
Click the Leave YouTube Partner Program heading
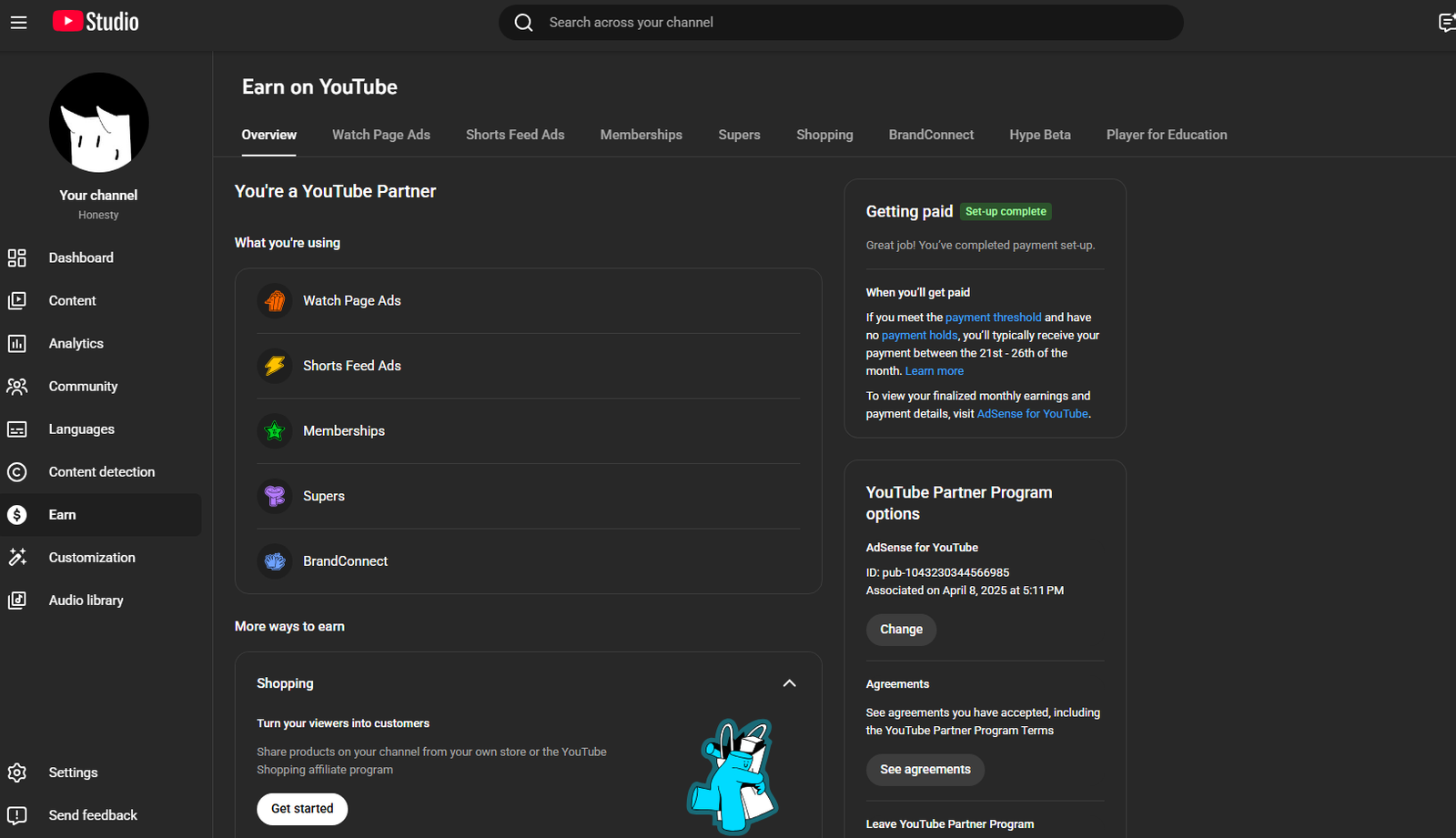click(x=949, y=824)
